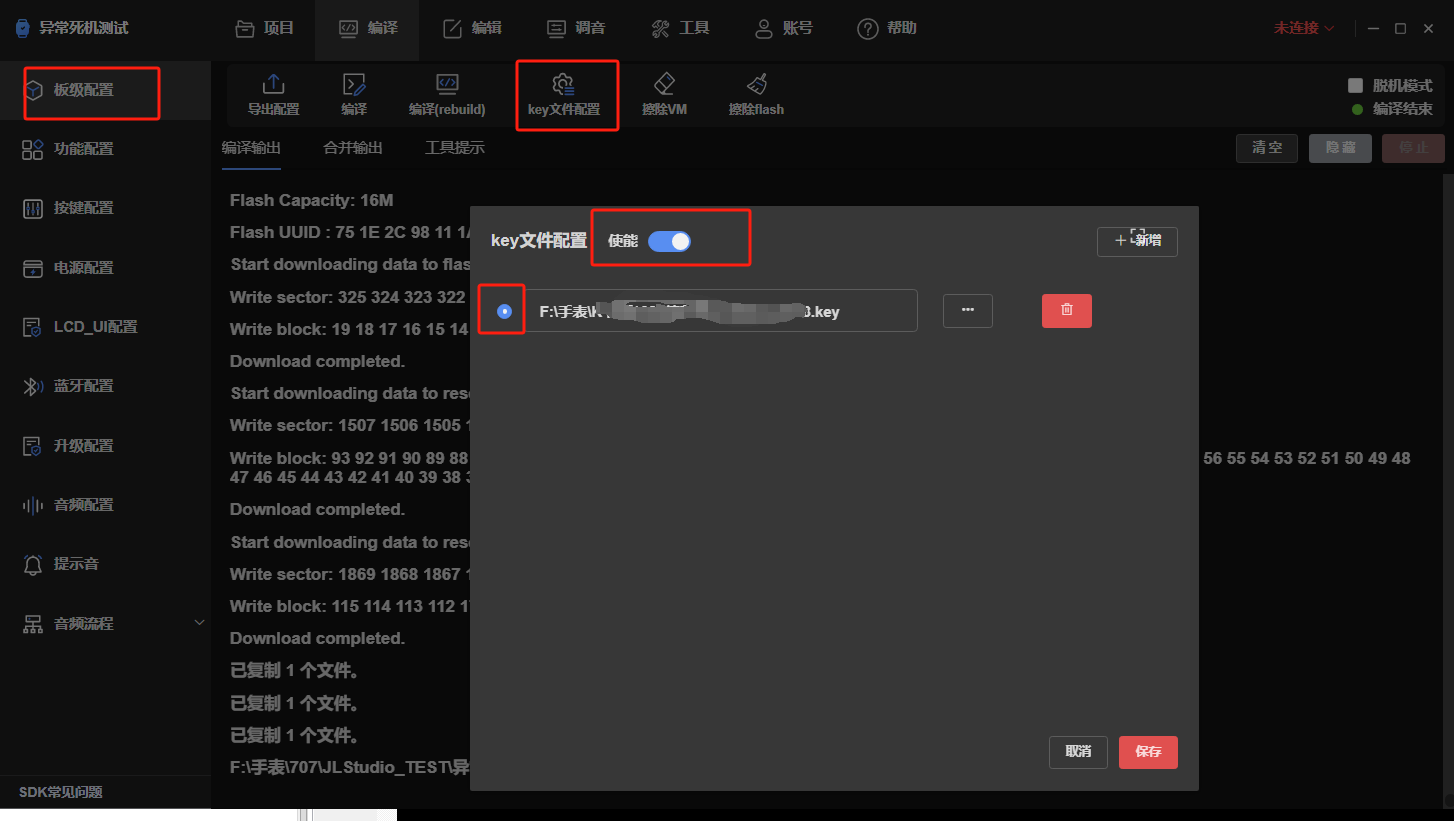
Task: Open the 编辑 menu
Action: pos(472,28)
